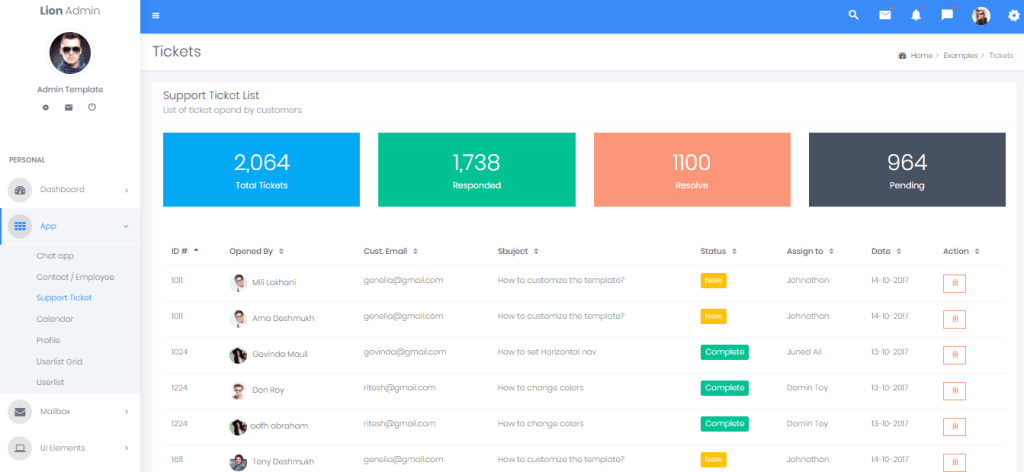Viewport: 1024px width, 472px height.
Task: Open user avatar menu in top bar
Action: point(981,16)
